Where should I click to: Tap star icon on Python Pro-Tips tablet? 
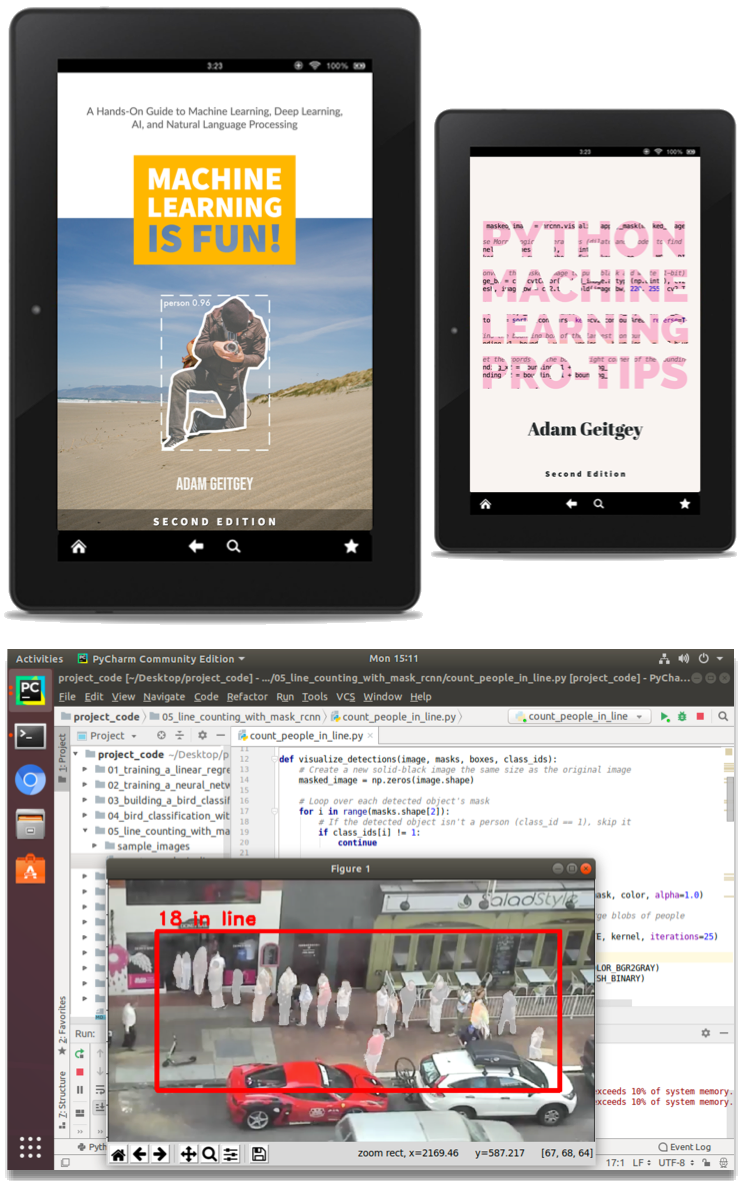point(685,503)
